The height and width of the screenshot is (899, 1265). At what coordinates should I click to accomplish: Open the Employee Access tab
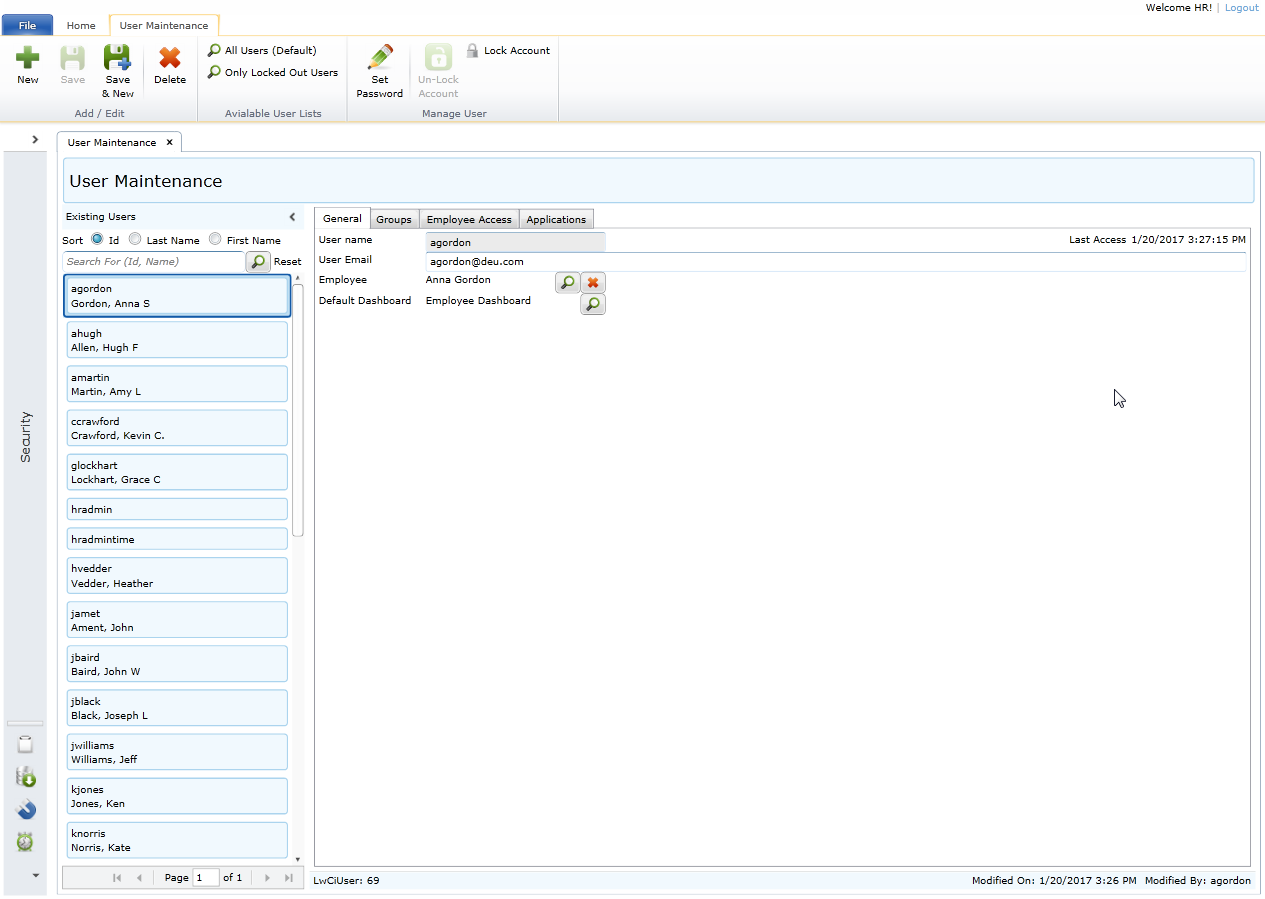469,219
